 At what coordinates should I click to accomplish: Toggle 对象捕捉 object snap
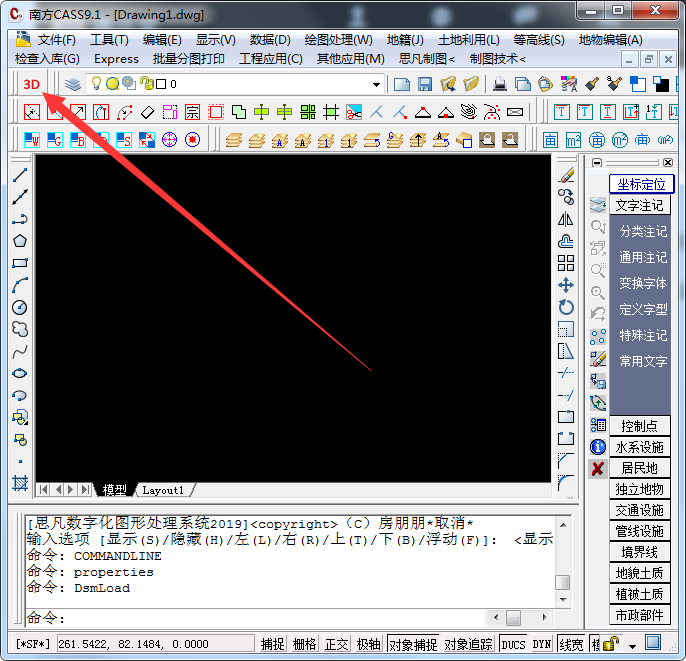[413, 644]
